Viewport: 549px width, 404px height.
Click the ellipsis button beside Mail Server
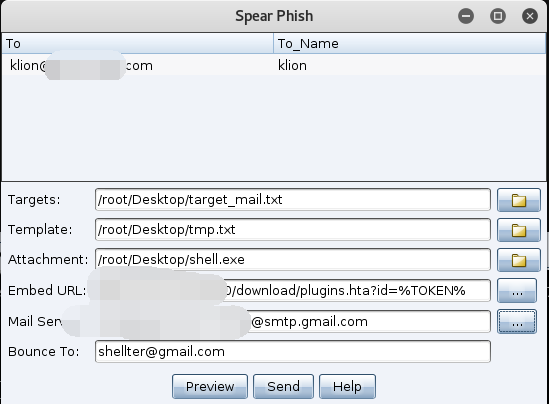517,321
